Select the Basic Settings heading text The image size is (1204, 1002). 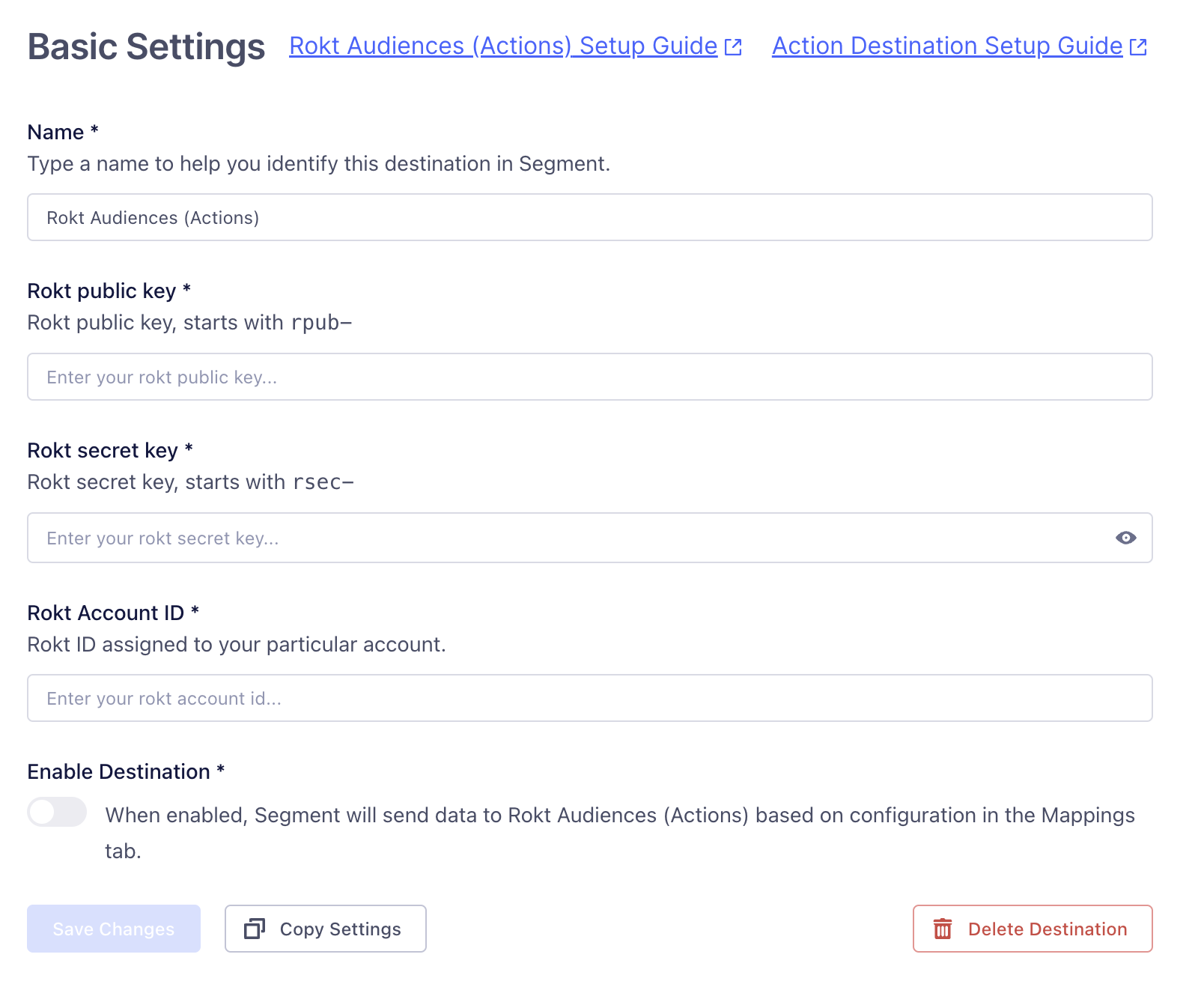coord(146,46)
